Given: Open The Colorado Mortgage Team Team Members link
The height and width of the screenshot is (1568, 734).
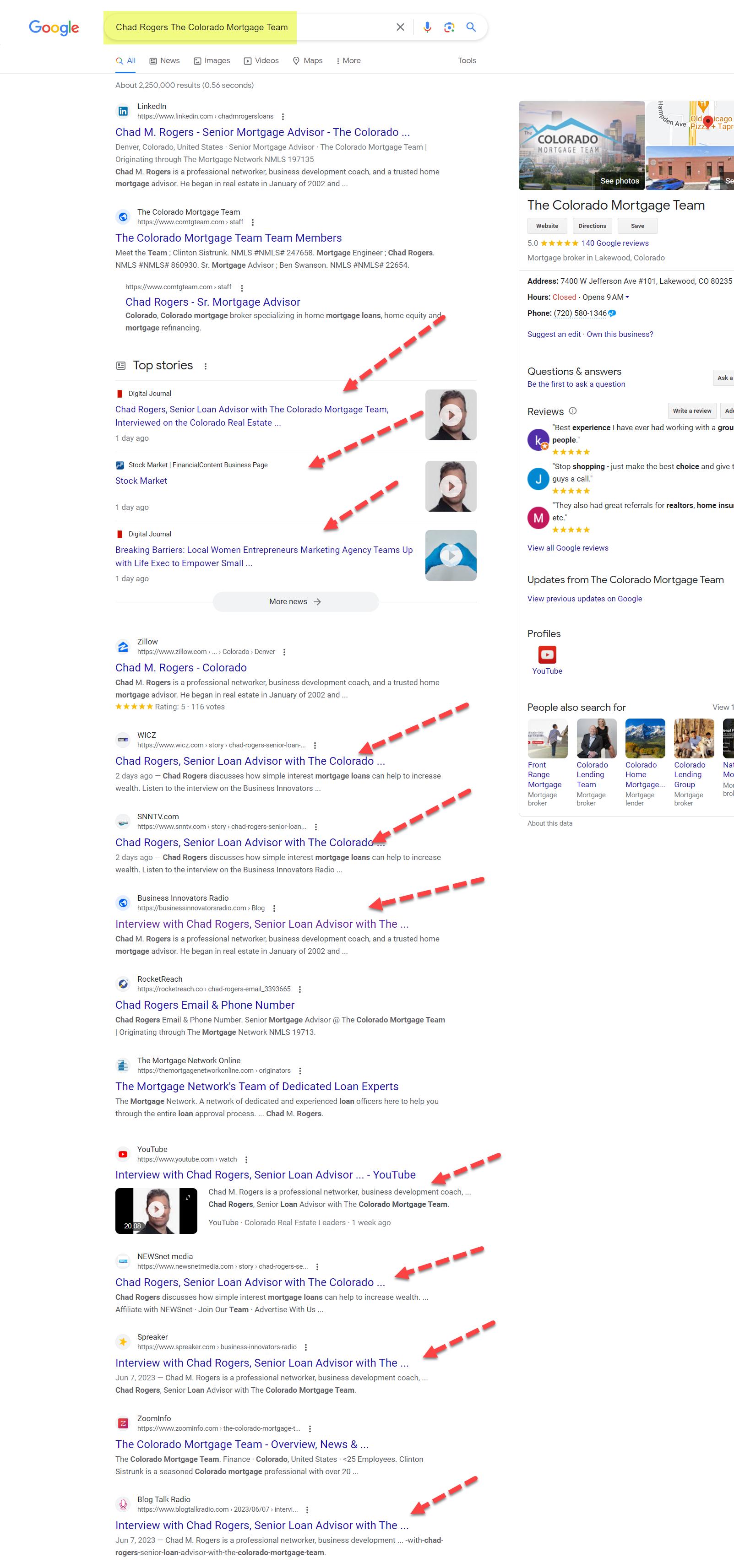Looking at the screenshot, I should click(x=228, y=238).
